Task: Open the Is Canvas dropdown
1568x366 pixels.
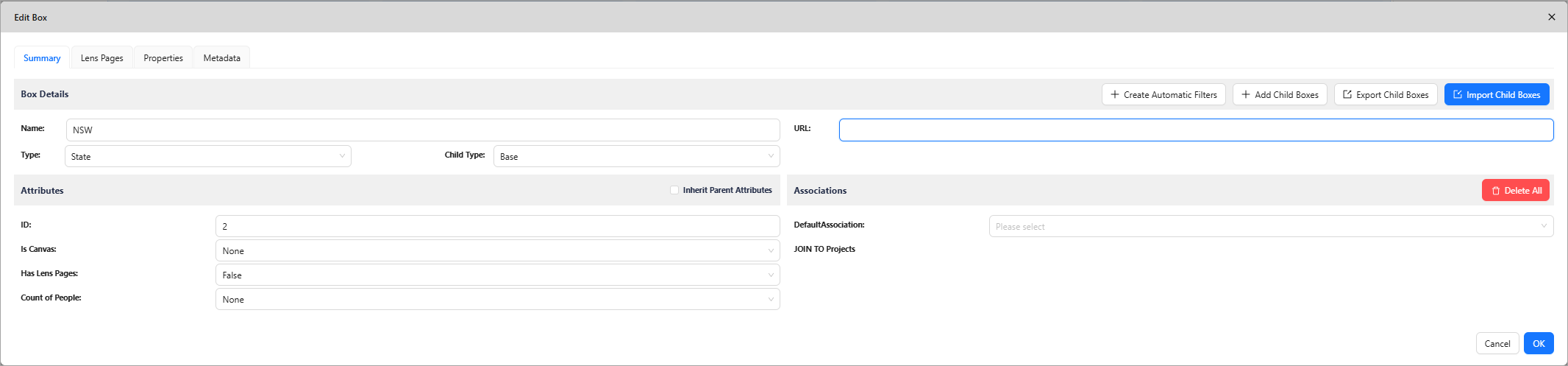Action: coord(498,250)
